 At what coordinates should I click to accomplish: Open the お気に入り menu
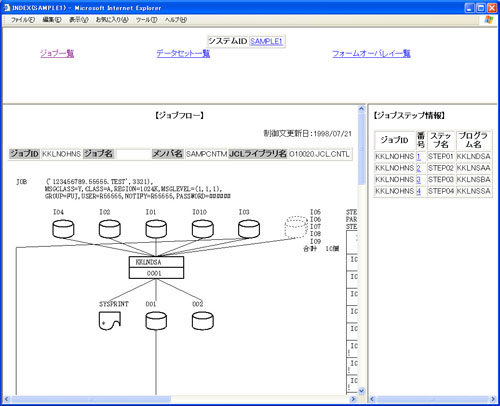click(x=112, y=20)
